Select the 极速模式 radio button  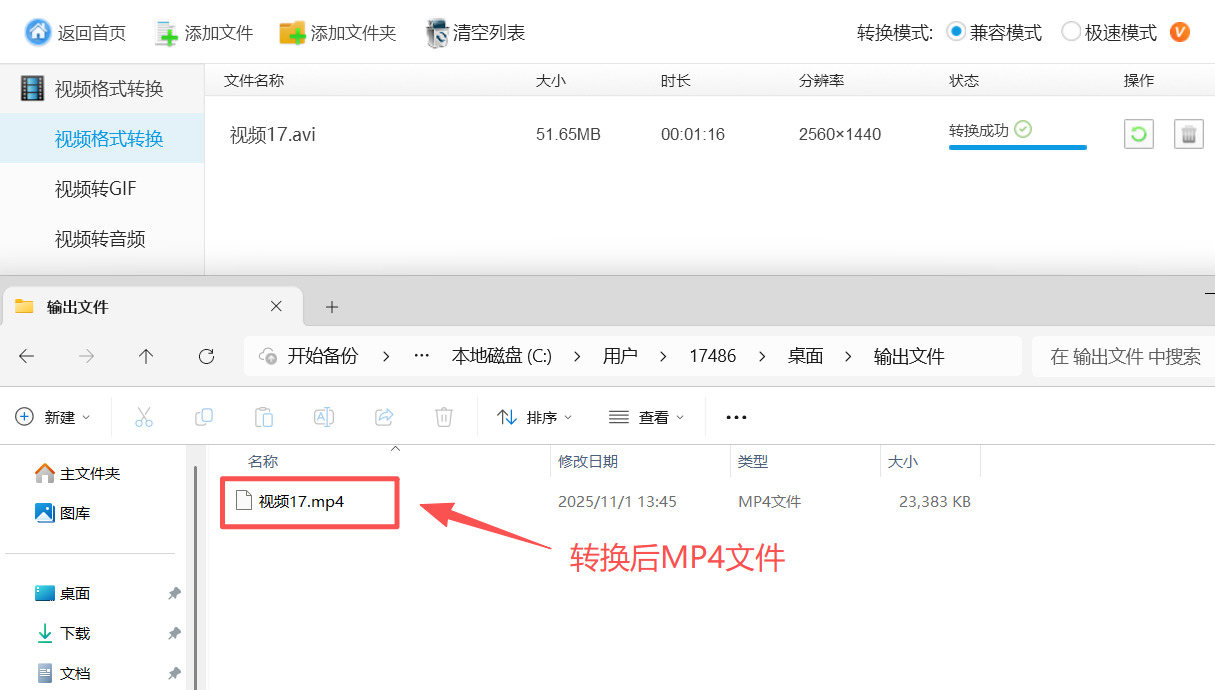click(x=1071, y=32)
